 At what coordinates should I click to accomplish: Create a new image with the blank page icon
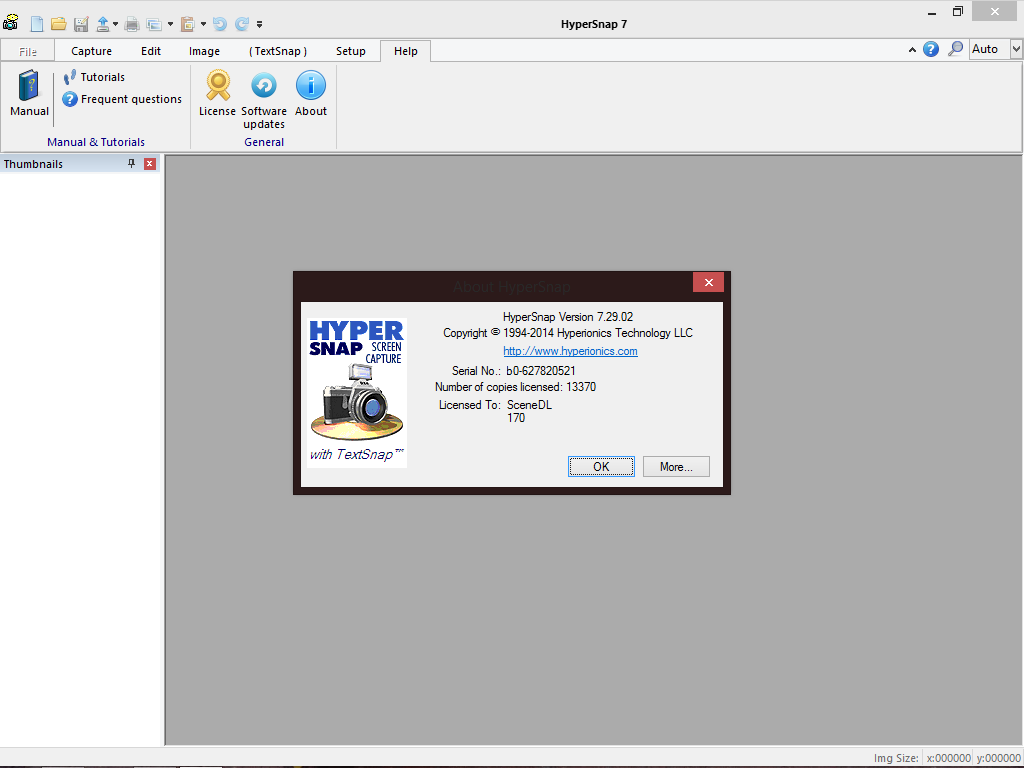click(x=37, y=24)
